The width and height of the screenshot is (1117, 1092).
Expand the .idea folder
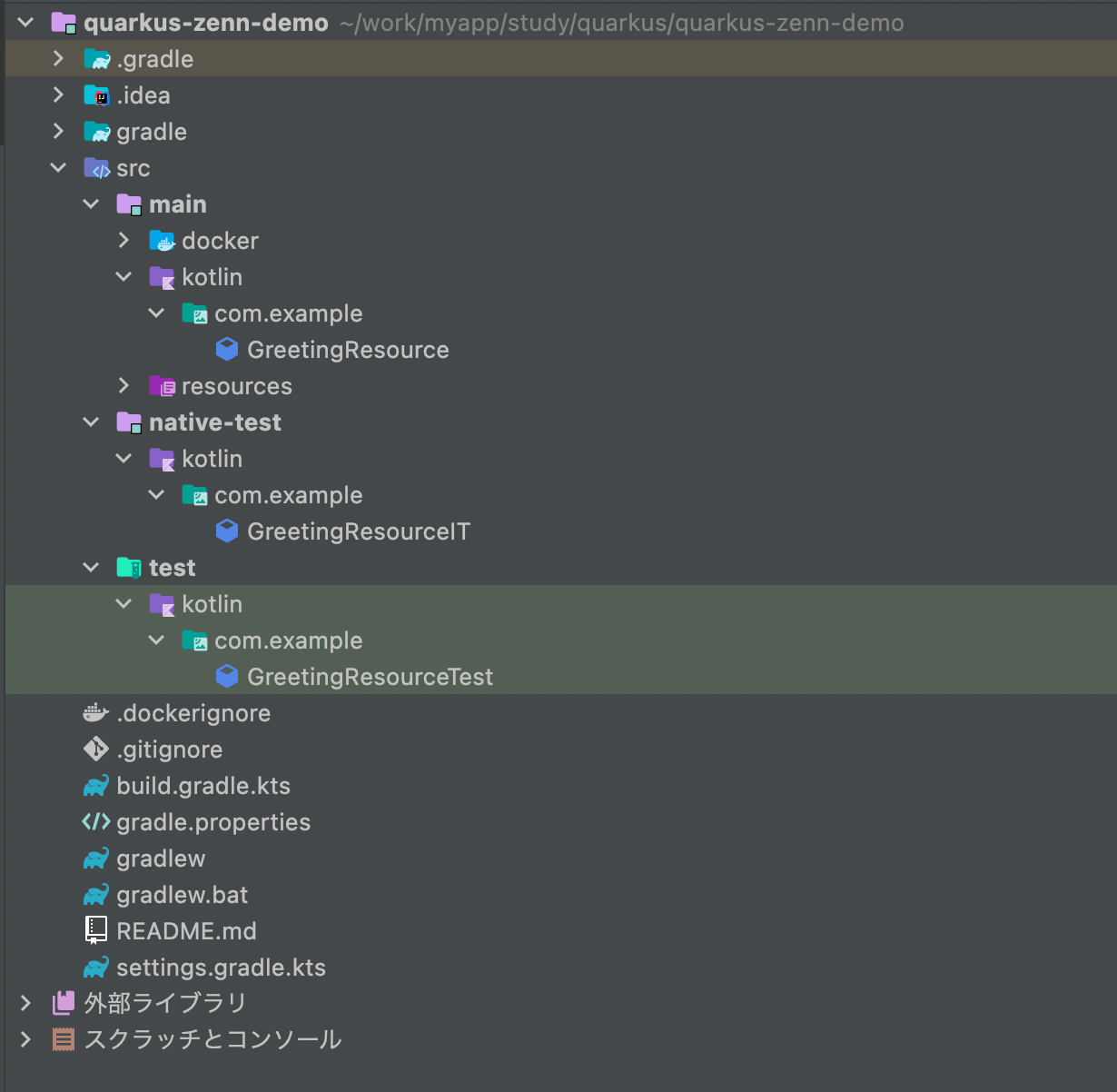[x=58, y=95]
